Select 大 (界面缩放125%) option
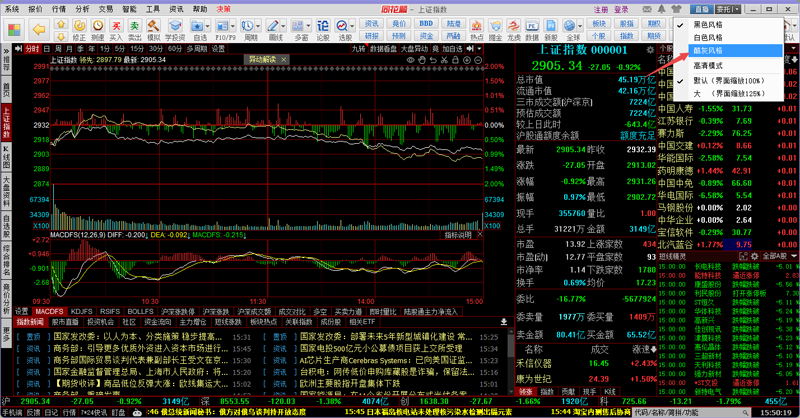Screen dimensions: 800x418 [x=729, y=94]
